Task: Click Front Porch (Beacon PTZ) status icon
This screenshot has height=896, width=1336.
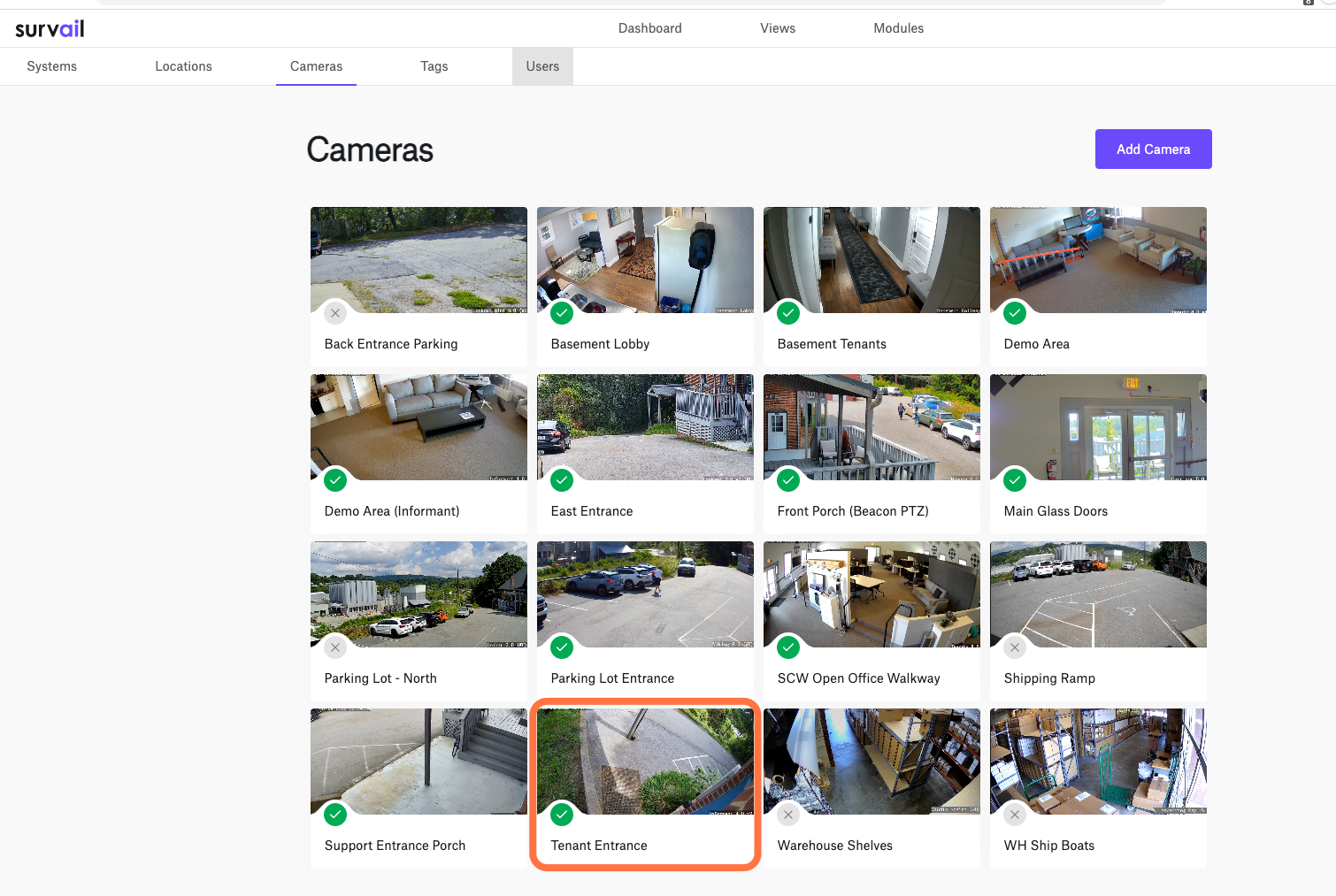Action: point(788,480)
